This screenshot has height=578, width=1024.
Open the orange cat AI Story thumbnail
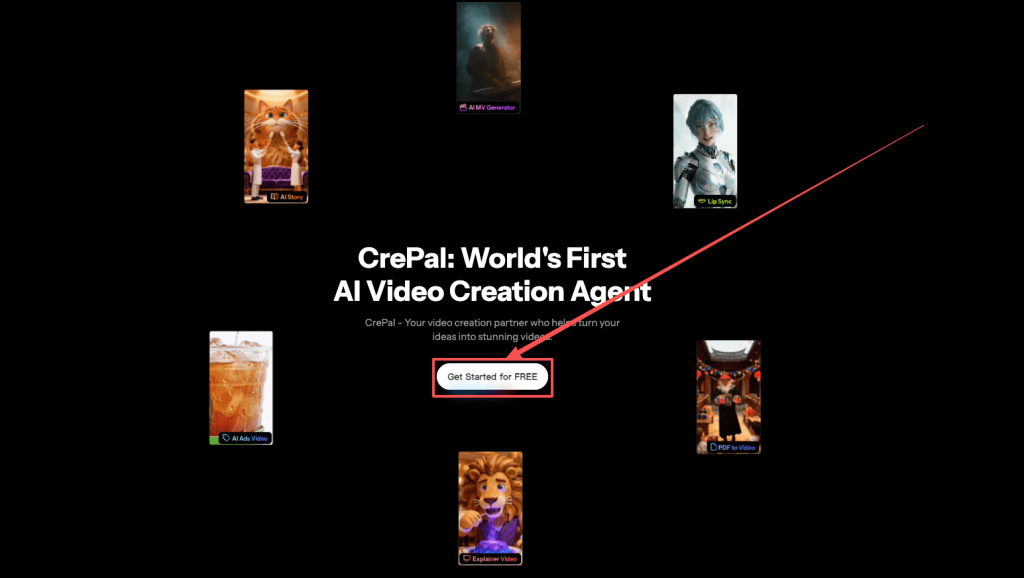[275, 140]
